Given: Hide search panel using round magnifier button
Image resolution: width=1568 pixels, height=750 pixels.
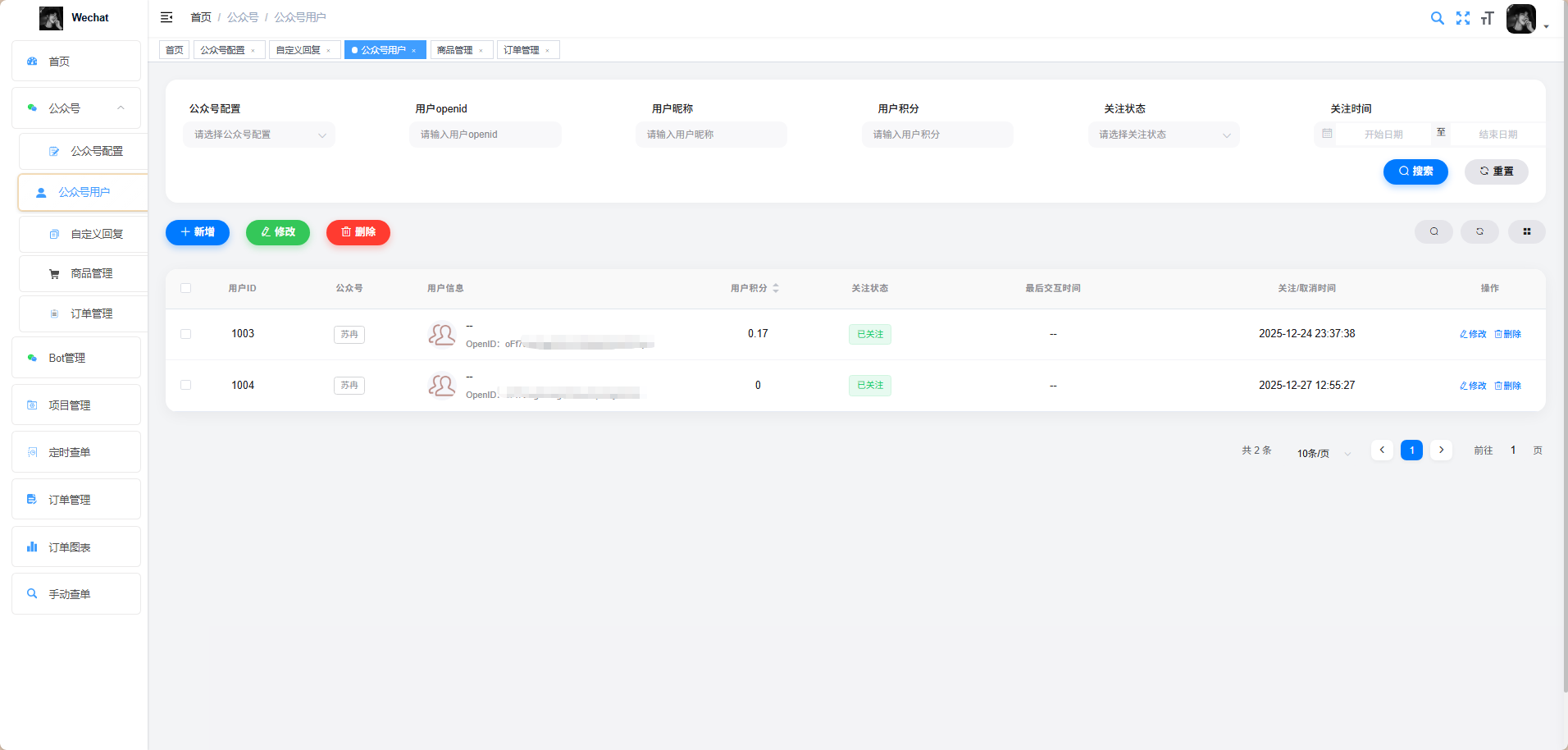Looking at the screenshot, I should [x=1434, y=231].
